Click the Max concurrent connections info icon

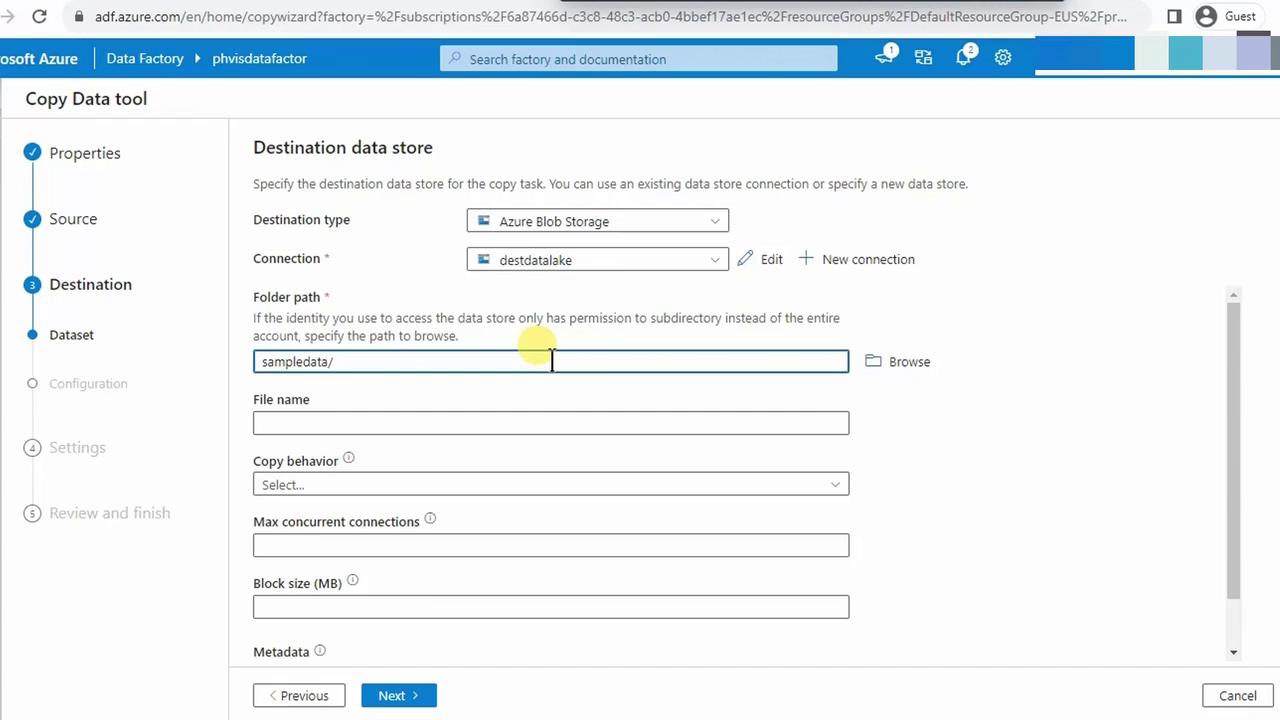coord(430,519)
